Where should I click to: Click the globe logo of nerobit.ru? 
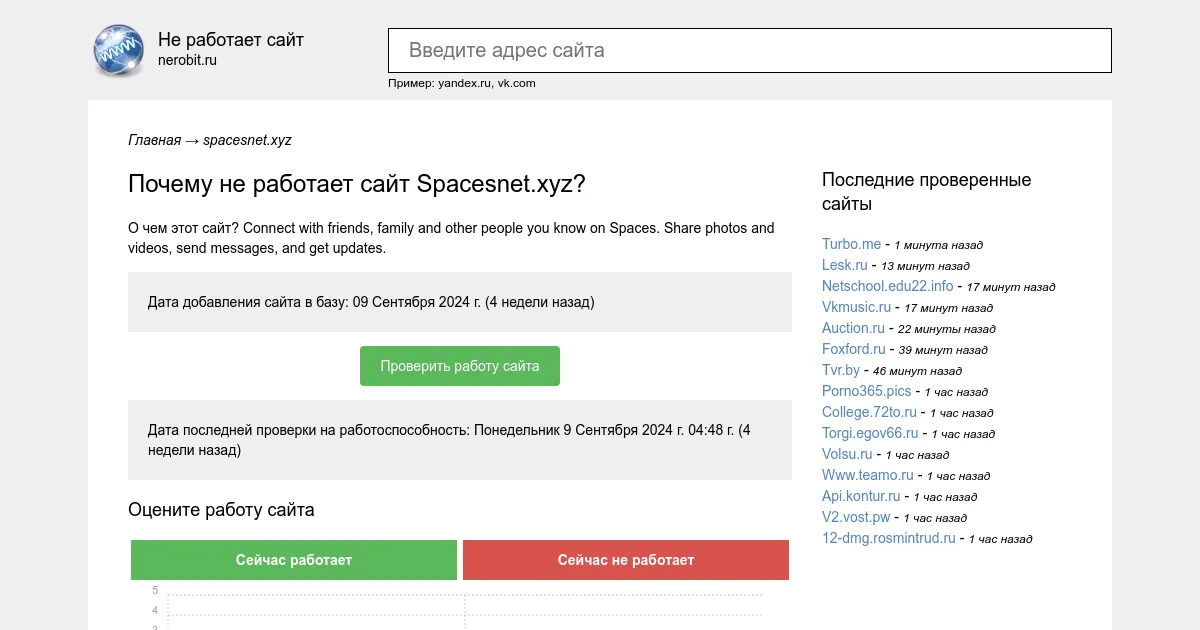point(117,50)
